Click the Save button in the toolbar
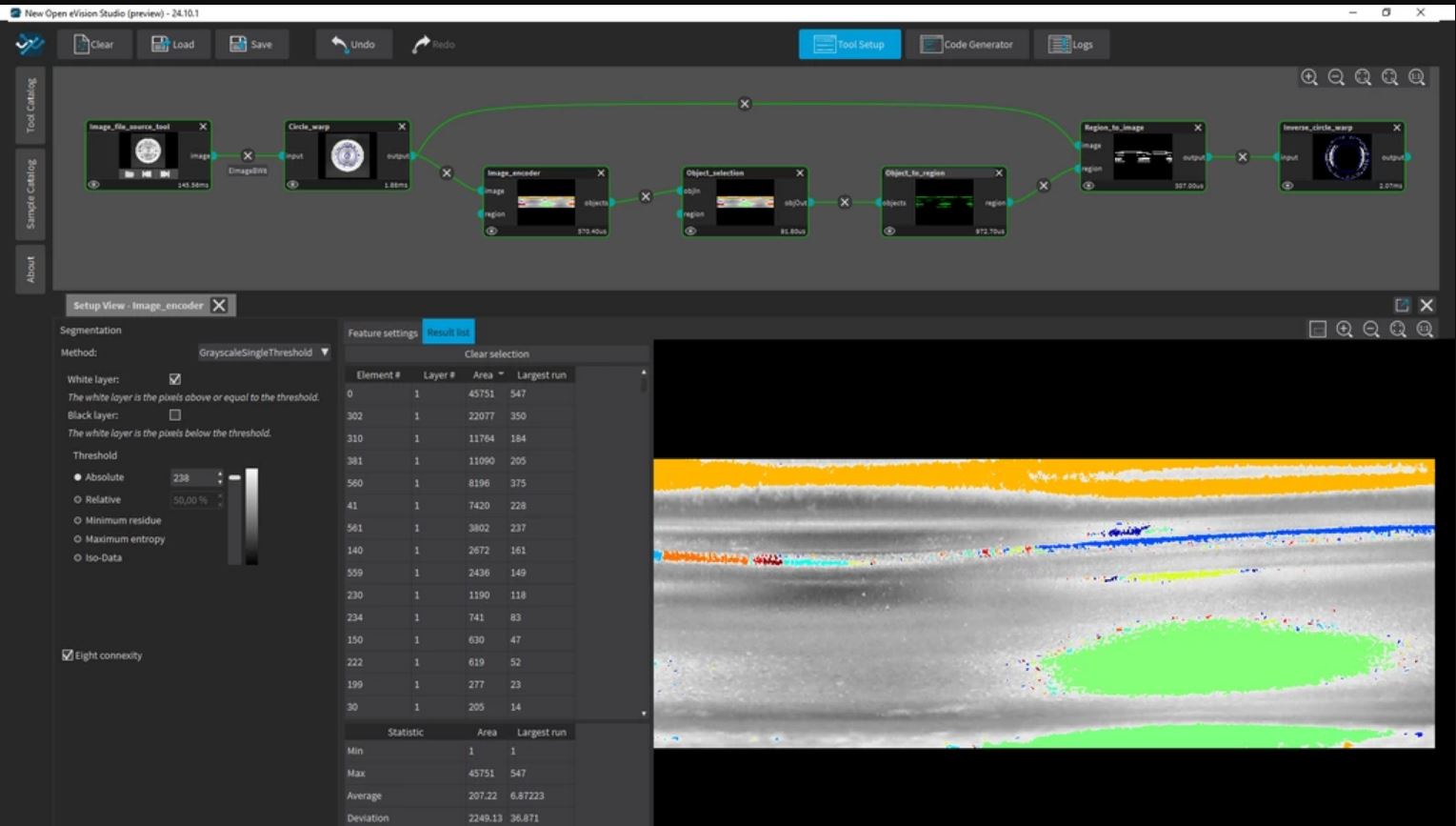This screenshot has width=1456, height=826. (251, 43)
